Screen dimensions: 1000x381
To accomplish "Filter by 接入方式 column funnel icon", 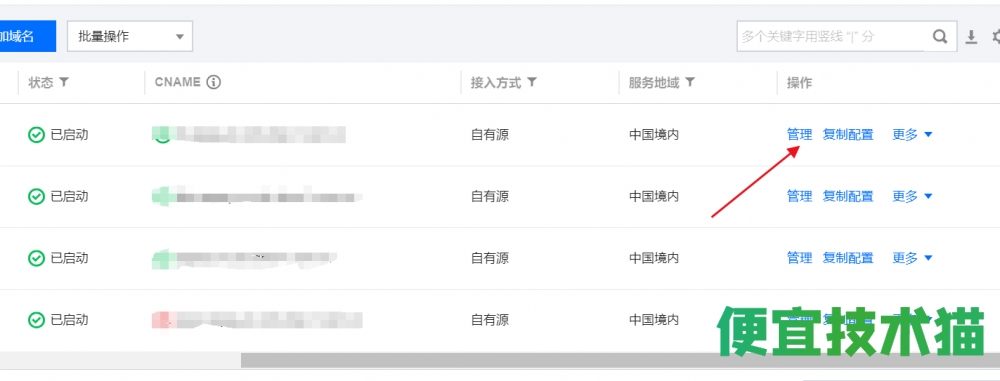I will (x=532, y=82).
